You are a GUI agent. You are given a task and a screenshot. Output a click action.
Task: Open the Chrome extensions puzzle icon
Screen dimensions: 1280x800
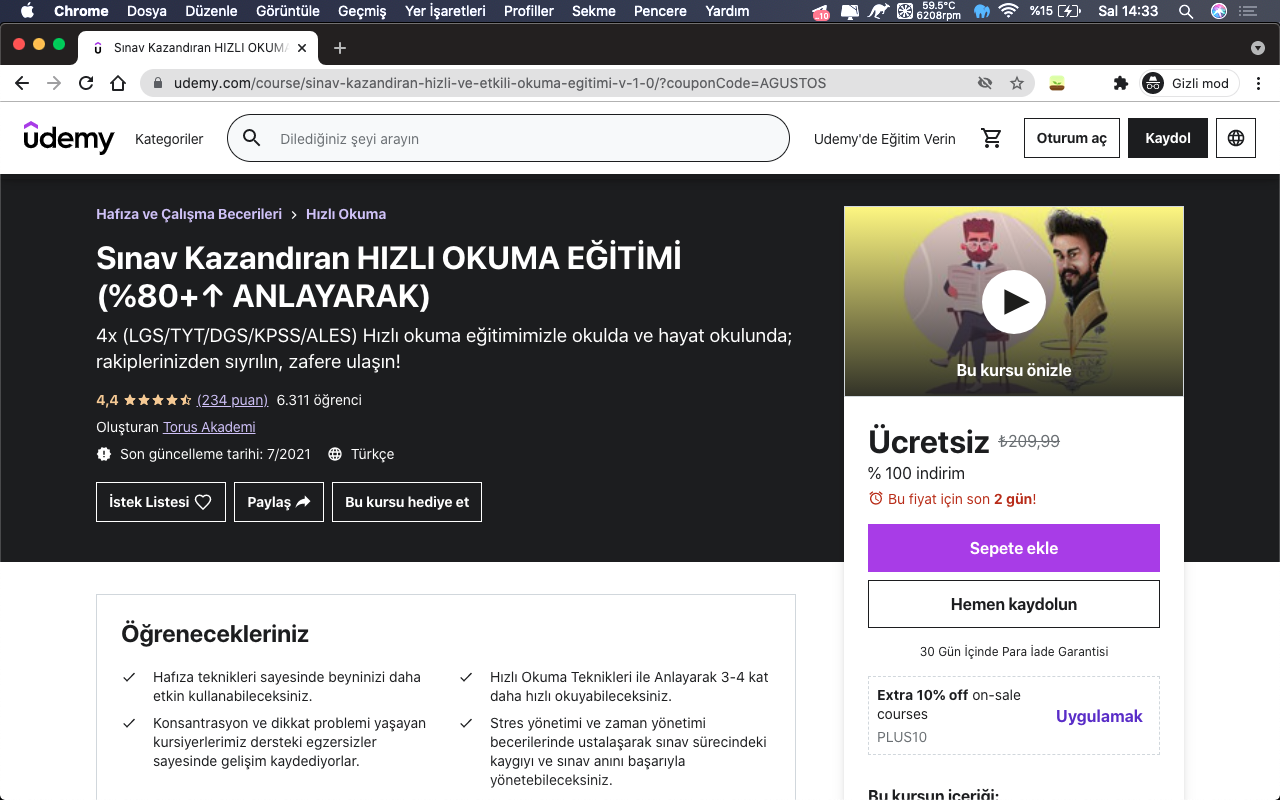click(1121, 83)
